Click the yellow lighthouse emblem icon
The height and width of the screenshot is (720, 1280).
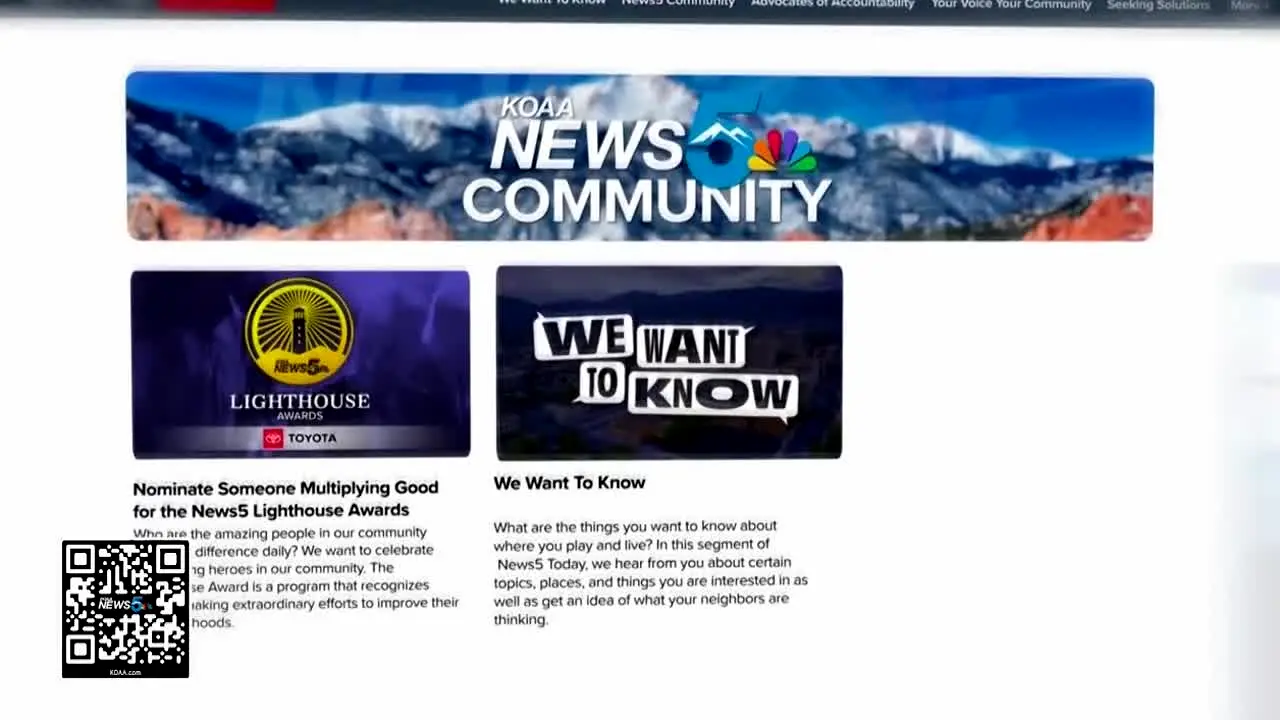point(299,332)
